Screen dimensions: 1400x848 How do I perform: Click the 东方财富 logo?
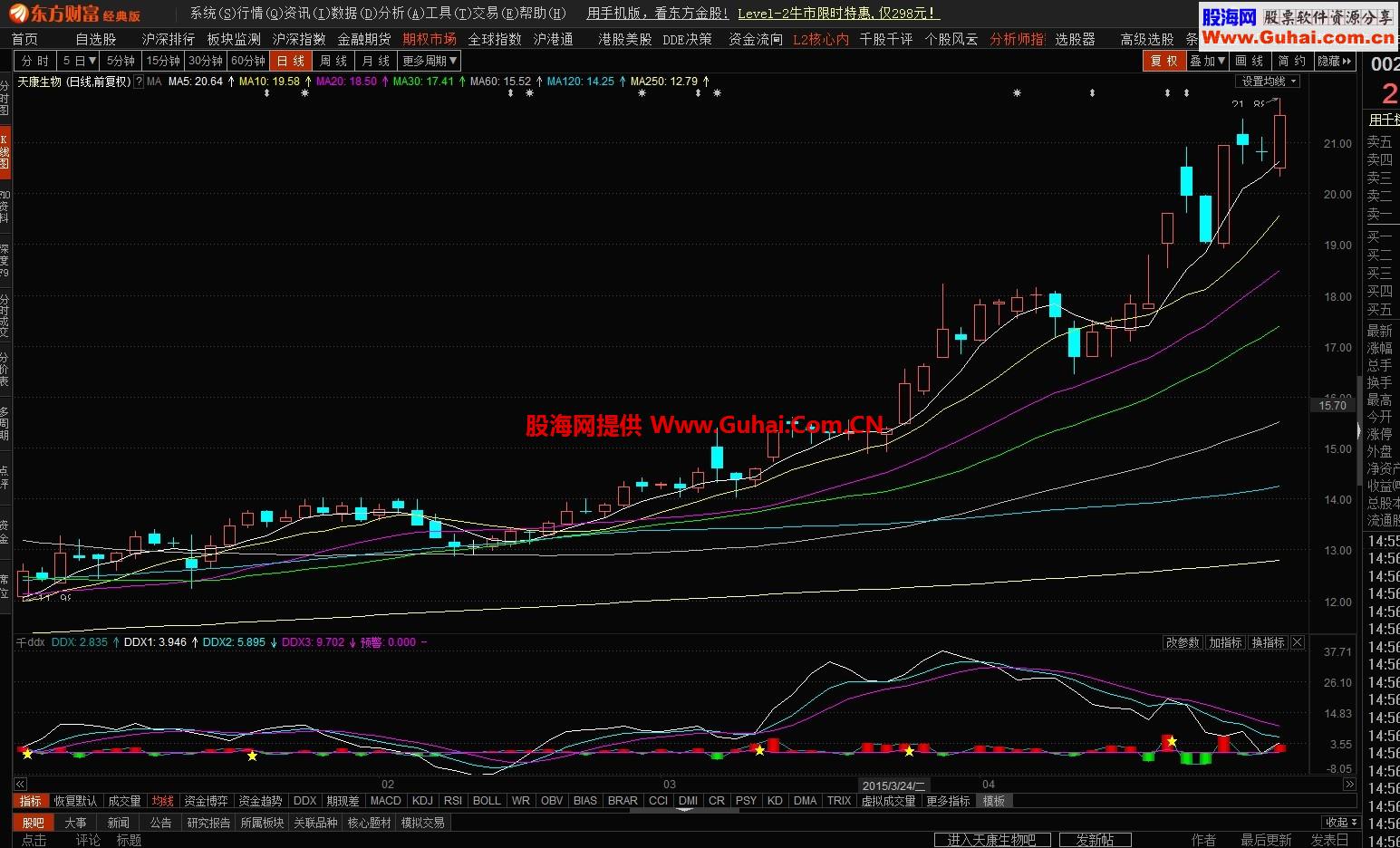[x=54, y=13]
